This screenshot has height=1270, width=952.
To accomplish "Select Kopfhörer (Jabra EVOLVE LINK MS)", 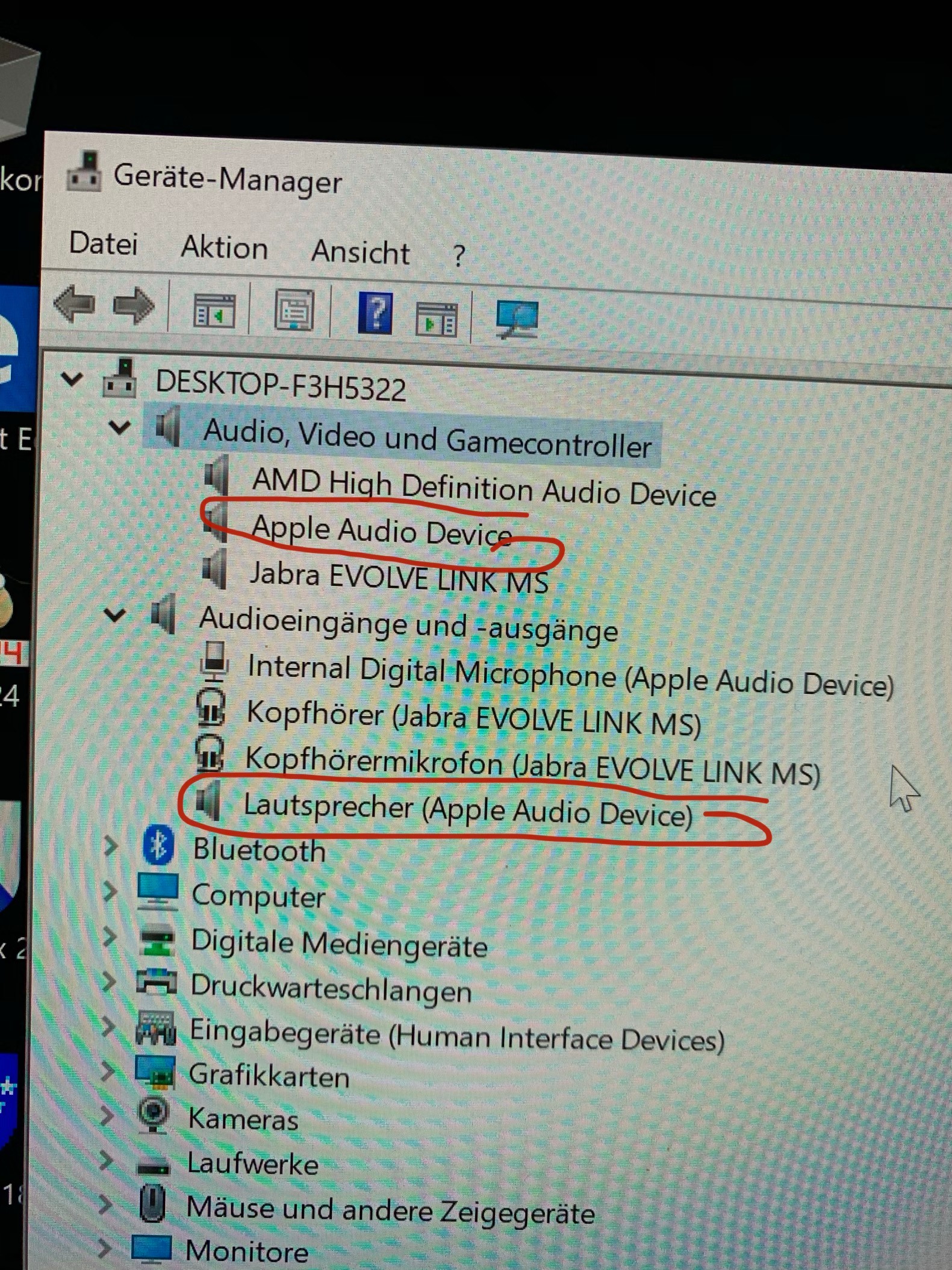I will click(x=474, y=718).
